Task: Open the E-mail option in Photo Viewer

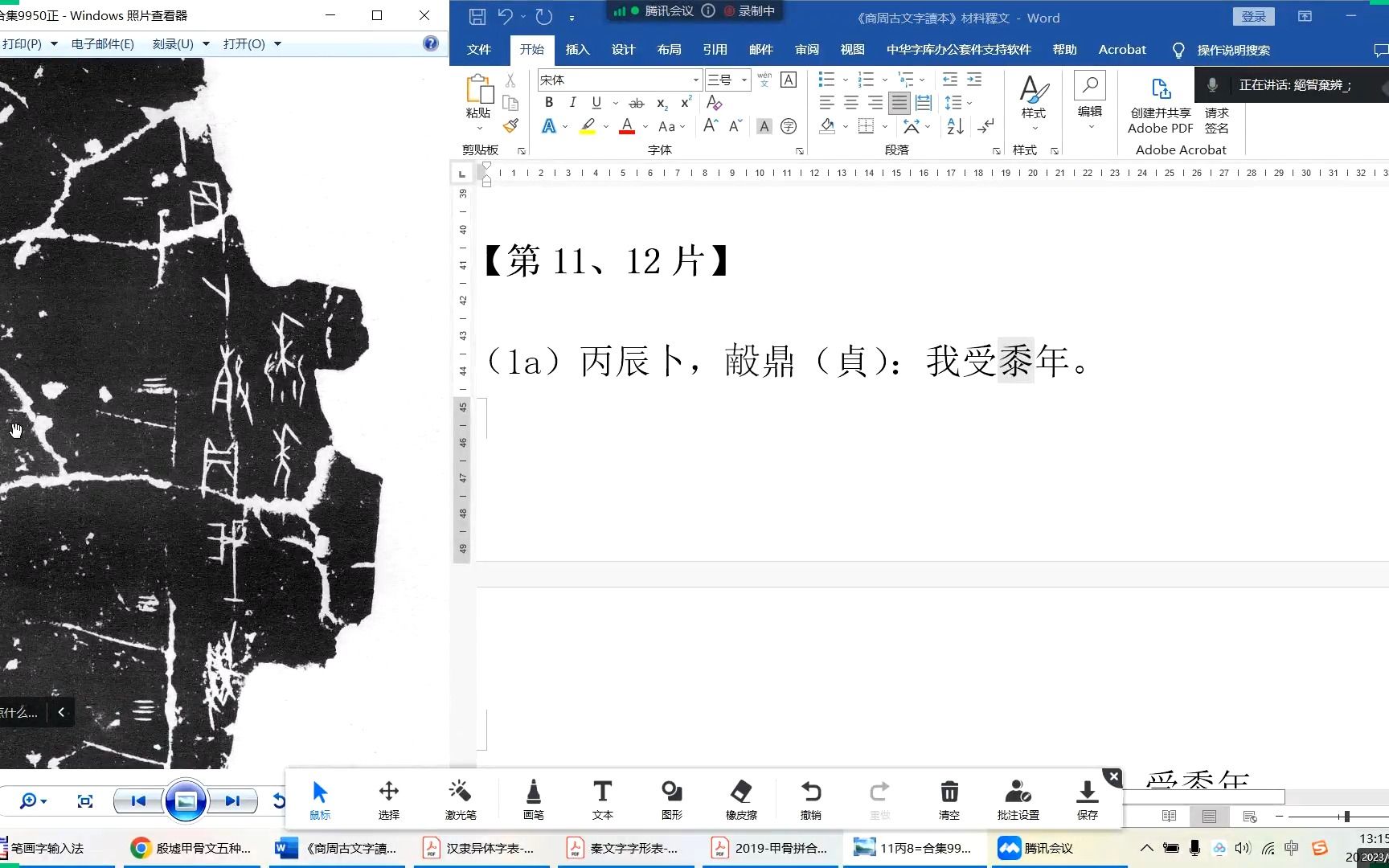Action: click(x=102, y=44)
